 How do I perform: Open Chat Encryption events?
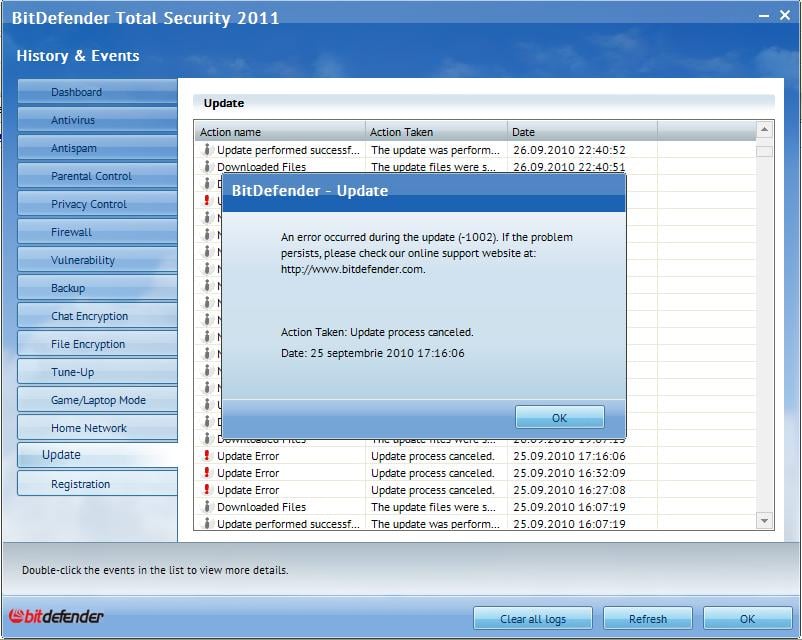(97, 316)
